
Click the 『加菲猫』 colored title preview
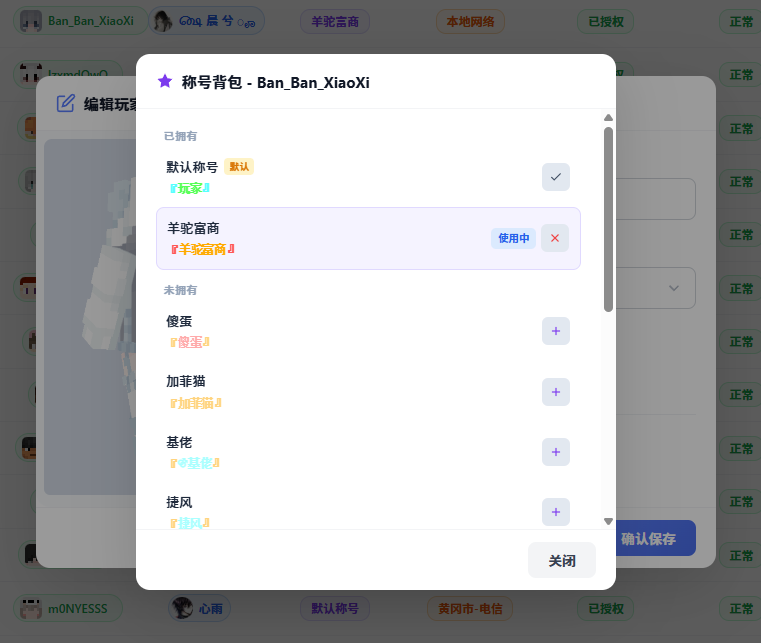click(x=196, y=403)
